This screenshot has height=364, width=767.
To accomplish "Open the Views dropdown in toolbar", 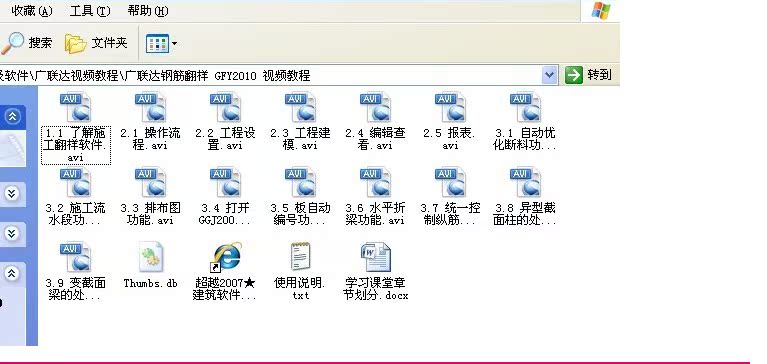I will [x=161, y=44].
